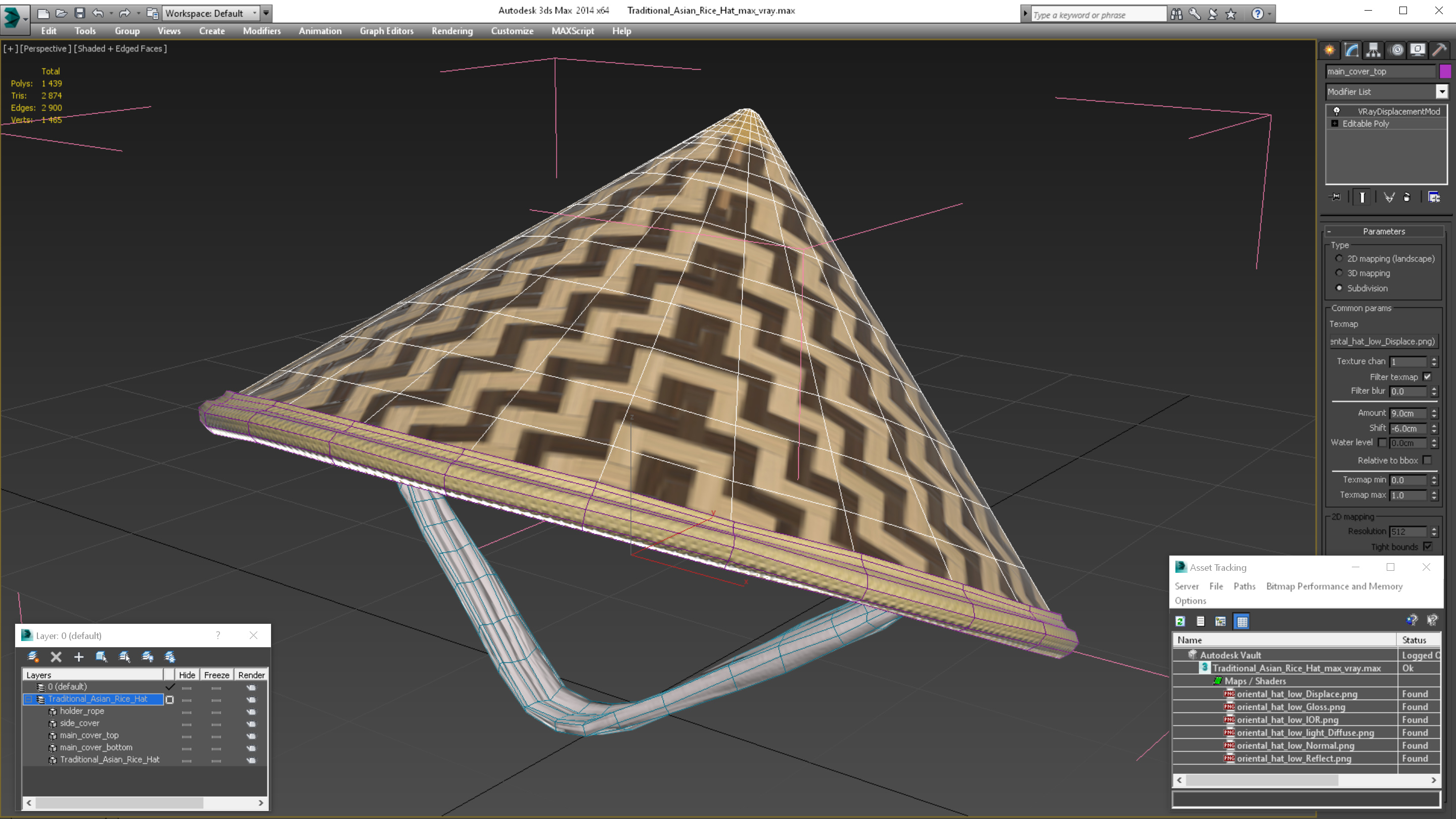This screenshot has height=819, width=1456.
Task: Click Refresh icon in Asset Tracking toolbar
Action: [1180, 622]
